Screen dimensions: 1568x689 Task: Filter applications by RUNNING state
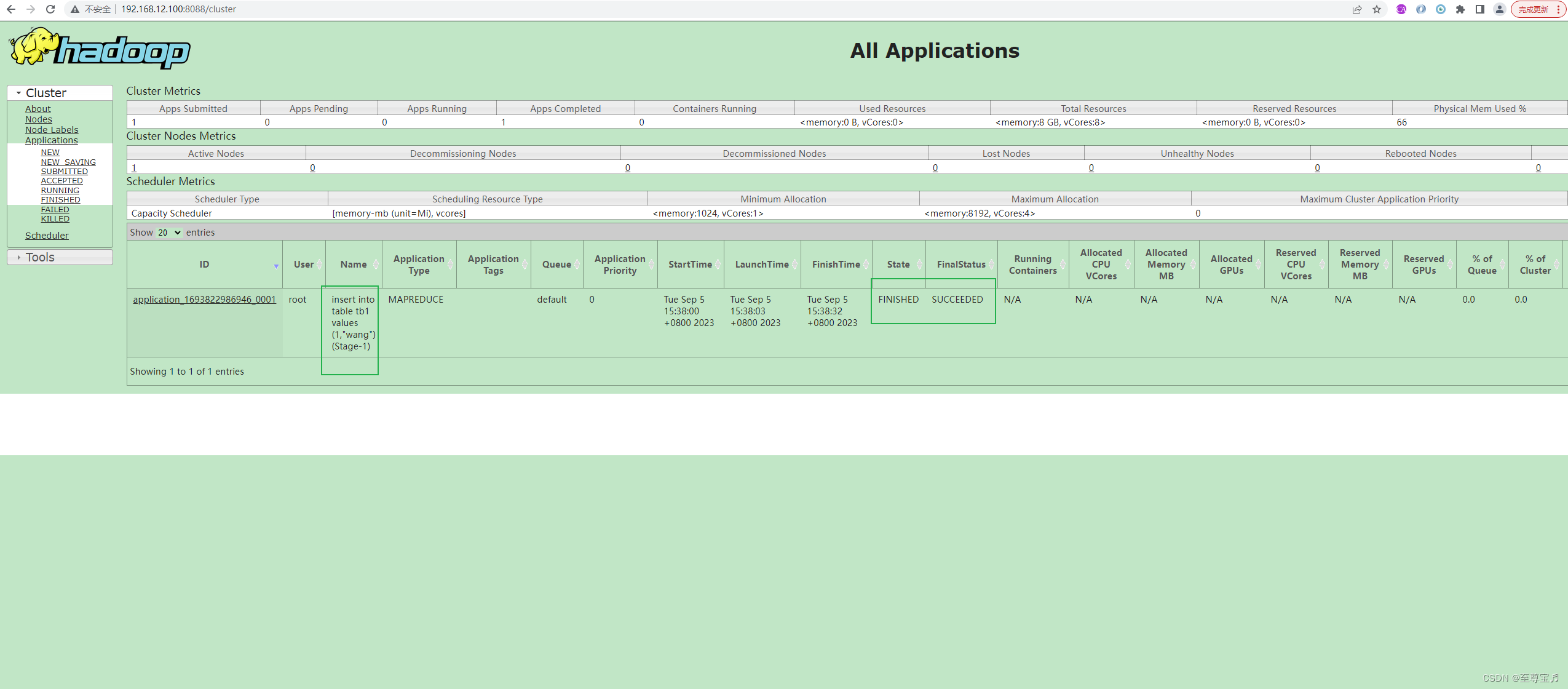[60, 191]
